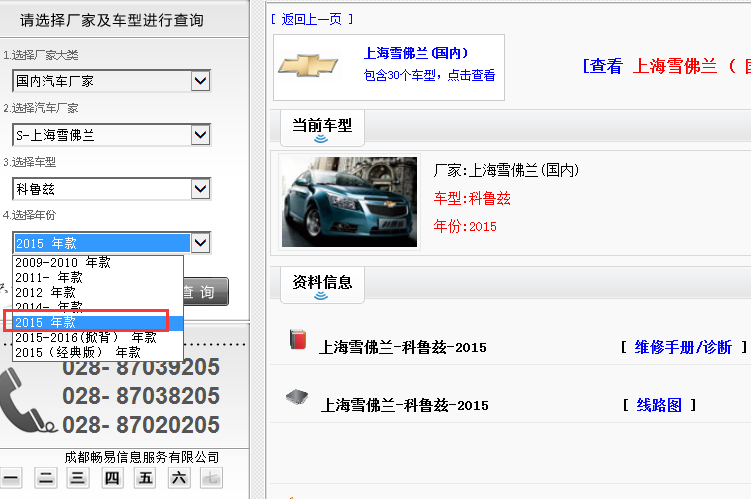
Task: Click the 车型:科鲁兹 red text
Action: coord(472,198)
